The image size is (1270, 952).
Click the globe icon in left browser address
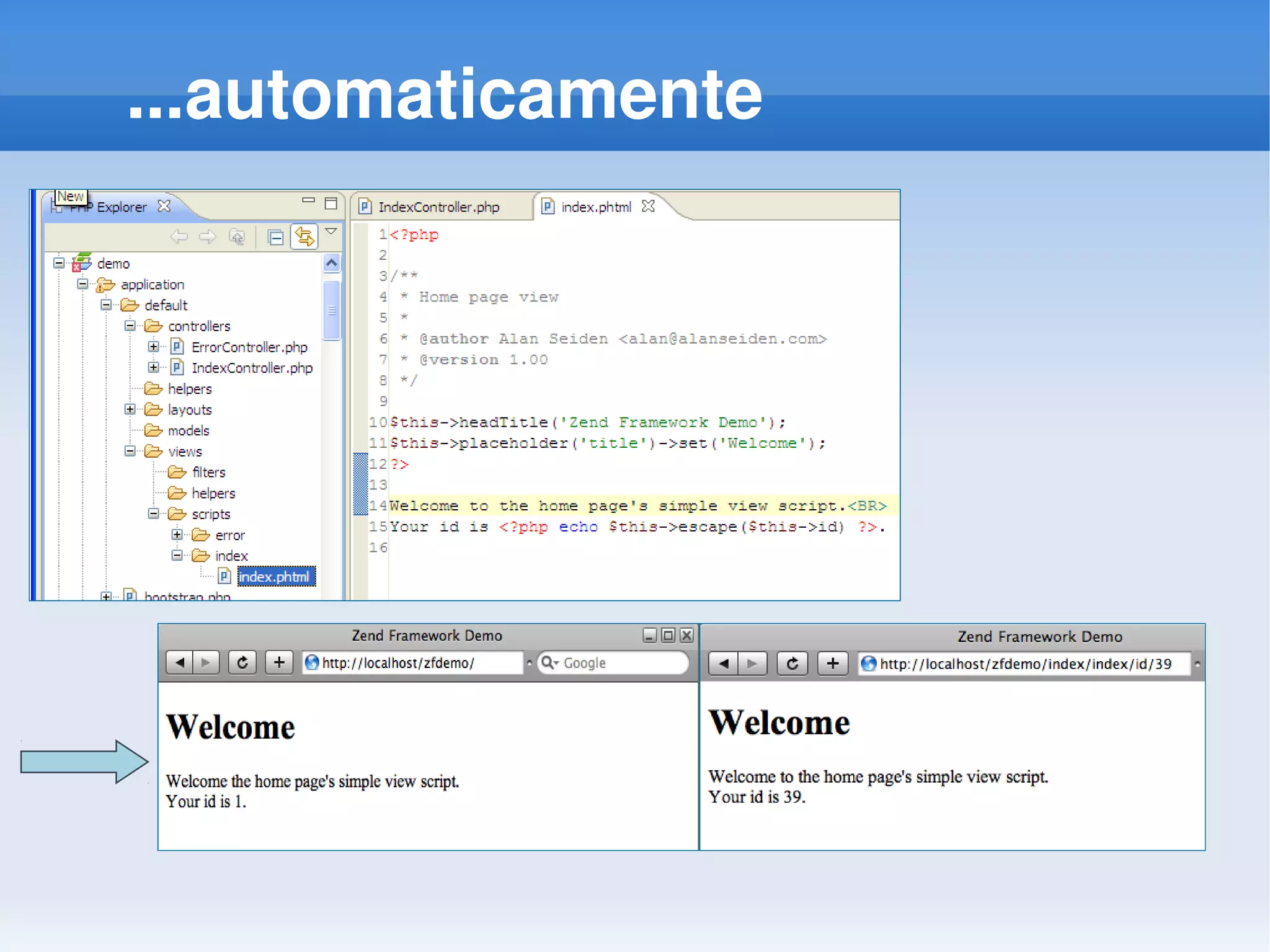[312, 662]
